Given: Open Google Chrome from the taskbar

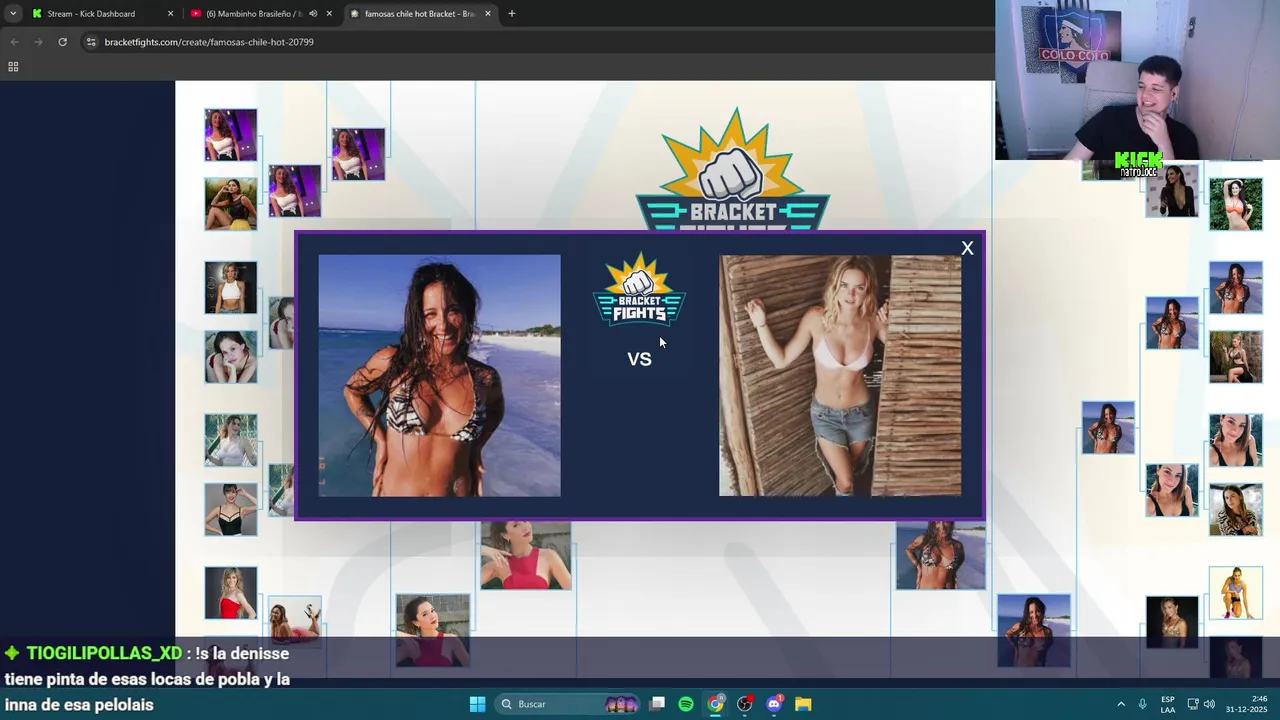Looking at the screenshot, I should (715, 704).
